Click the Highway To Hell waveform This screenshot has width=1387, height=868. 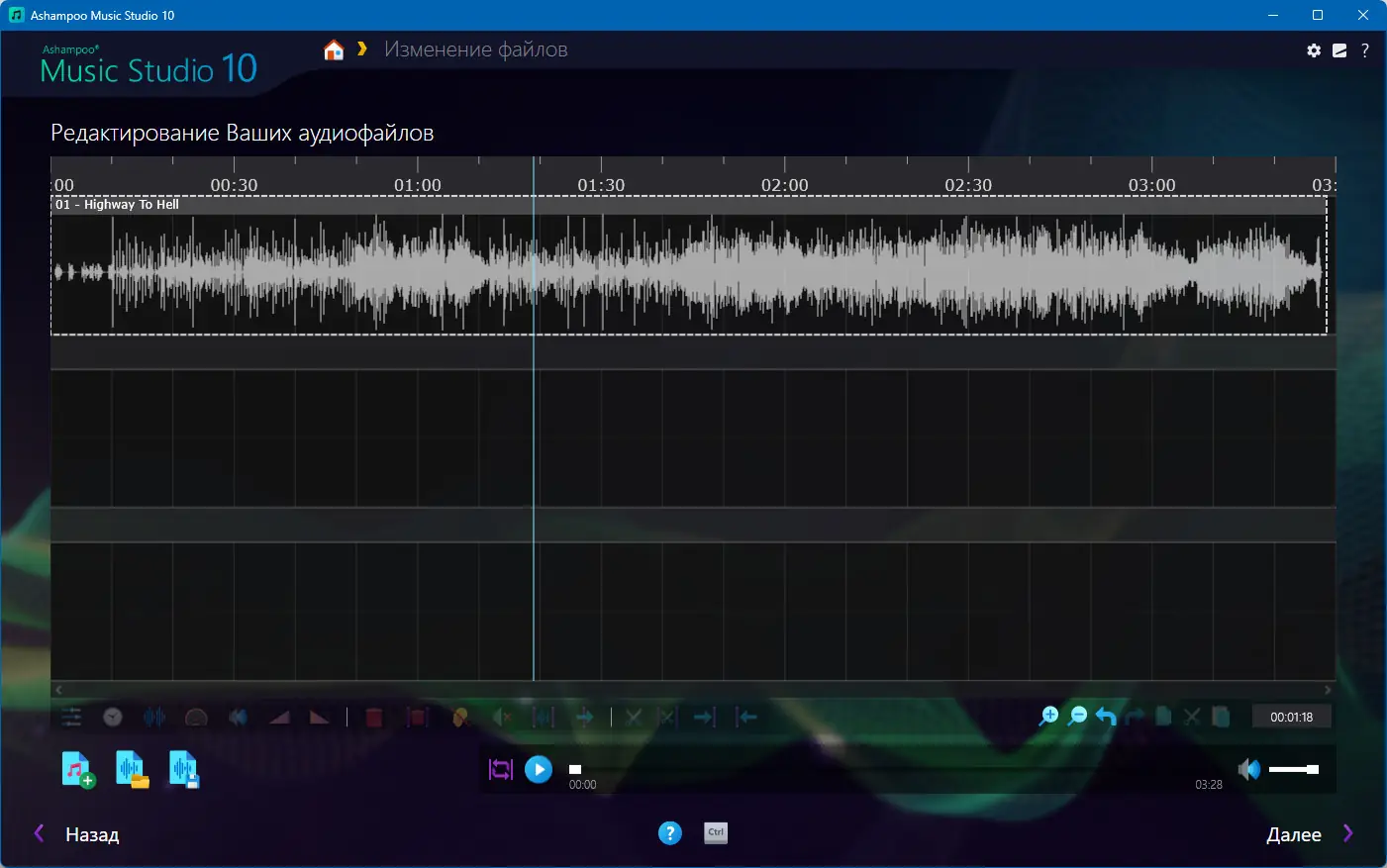click(x=689, y=272)
